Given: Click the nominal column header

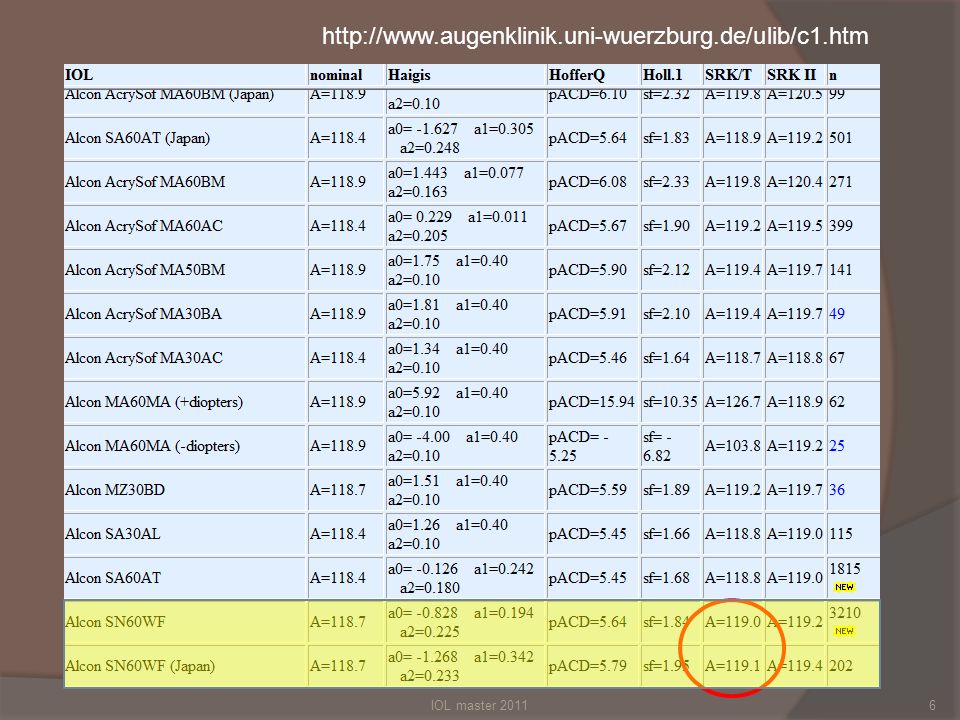Looking at the screenshot, I should click(336, 75).
